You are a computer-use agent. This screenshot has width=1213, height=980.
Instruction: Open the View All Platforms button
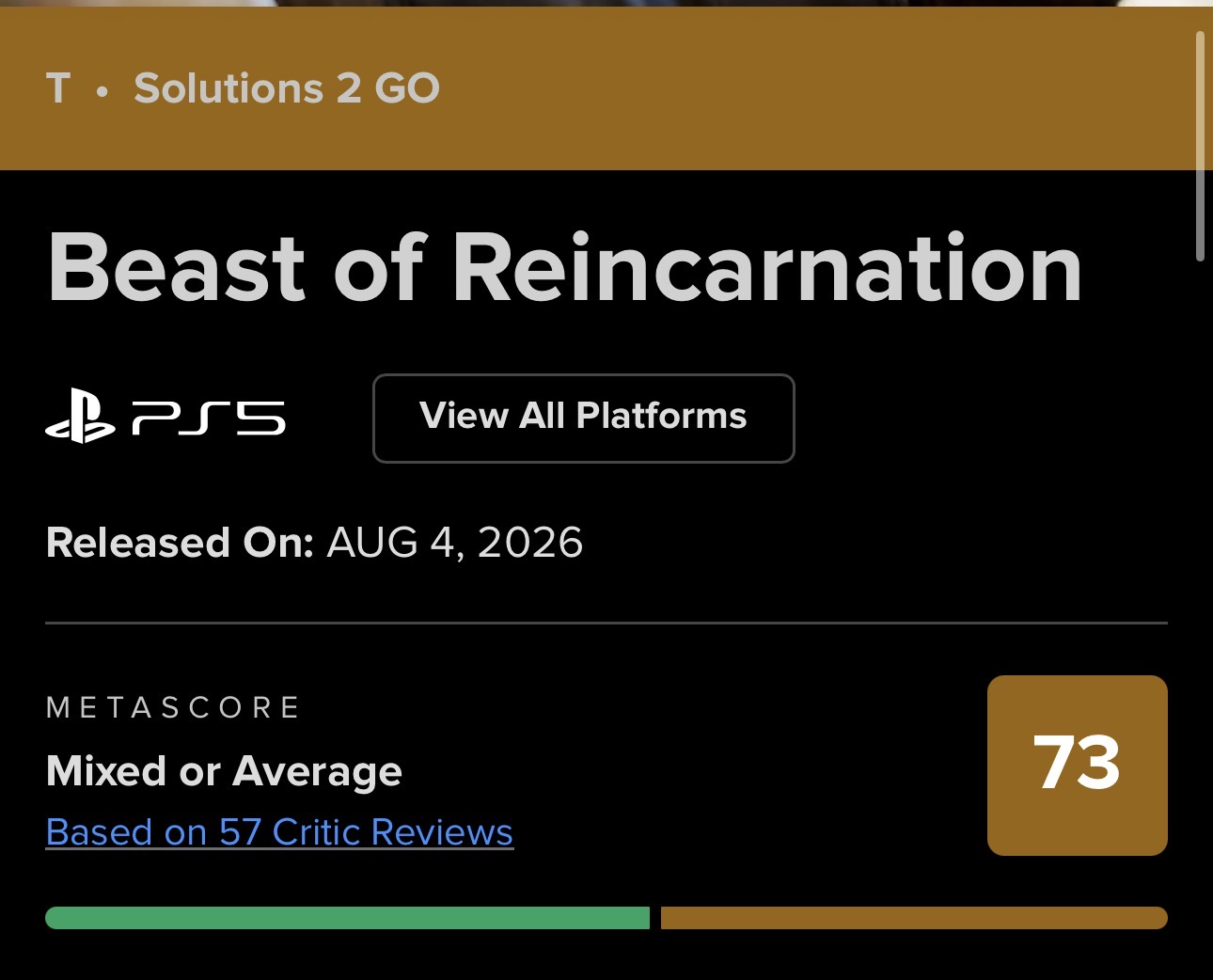pos(584,419)
